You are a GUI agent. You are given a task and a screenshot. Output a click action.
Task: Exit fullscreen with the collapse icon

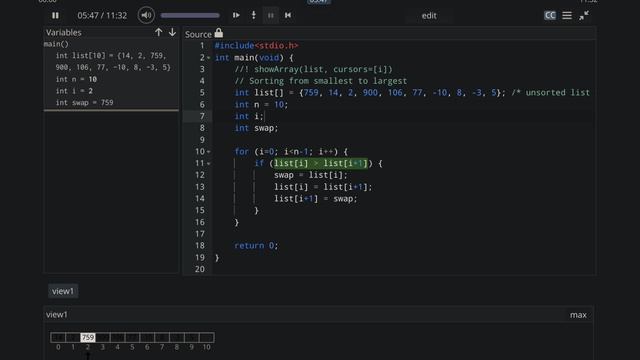pyautogui.click(x=584, y=15)
